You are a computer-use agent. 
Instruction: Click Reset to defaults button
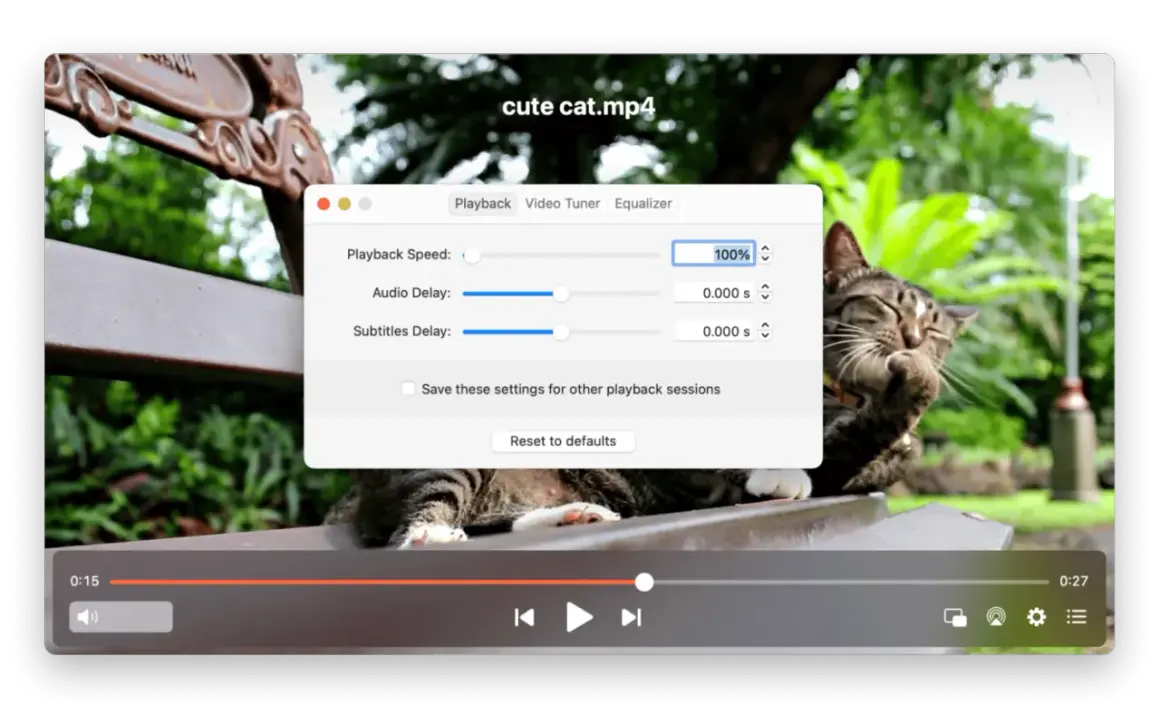[x=563, y=441]
